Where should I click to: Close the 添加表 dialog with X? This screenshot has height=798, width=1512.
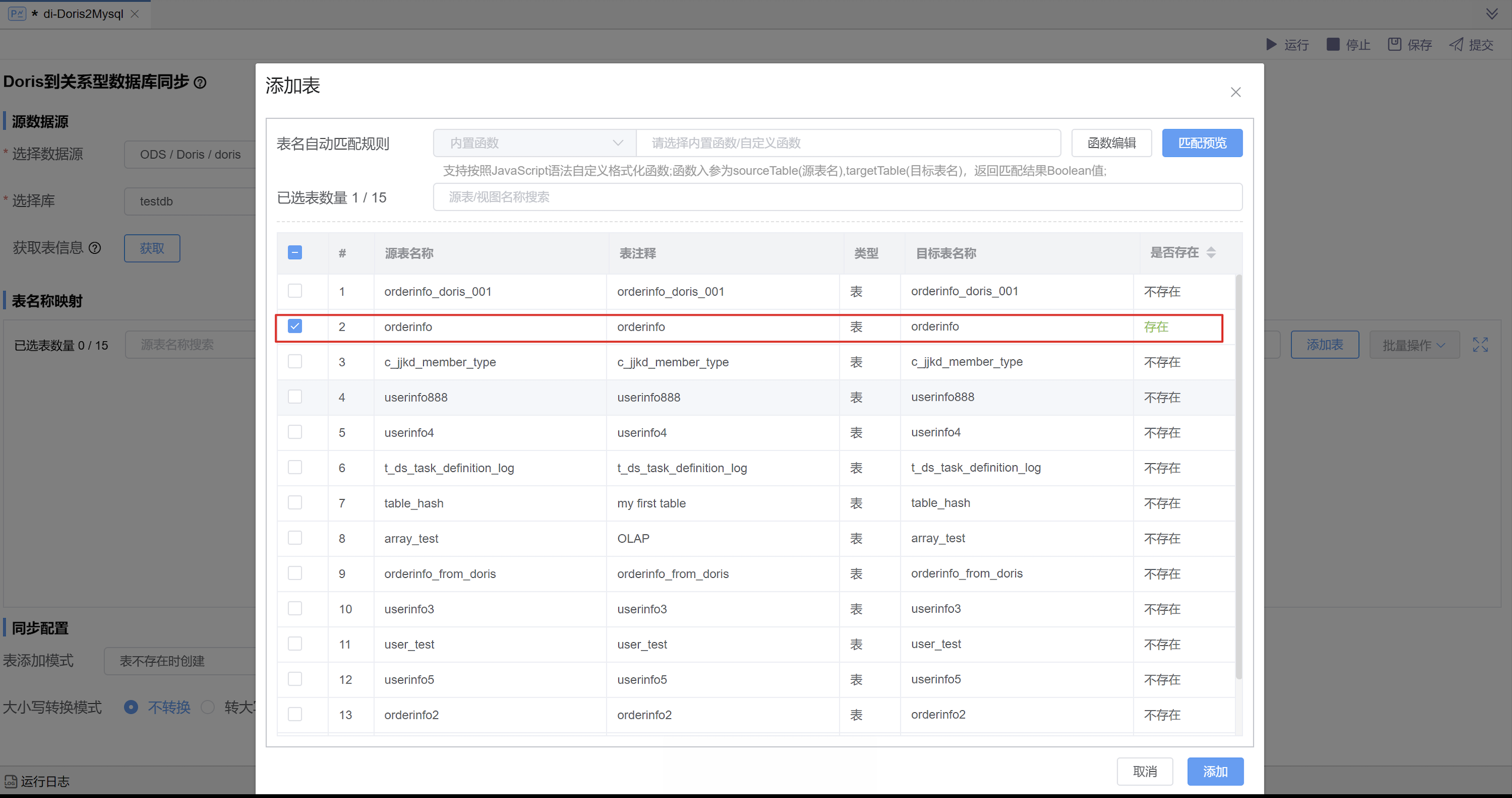tap(1236, 92)
